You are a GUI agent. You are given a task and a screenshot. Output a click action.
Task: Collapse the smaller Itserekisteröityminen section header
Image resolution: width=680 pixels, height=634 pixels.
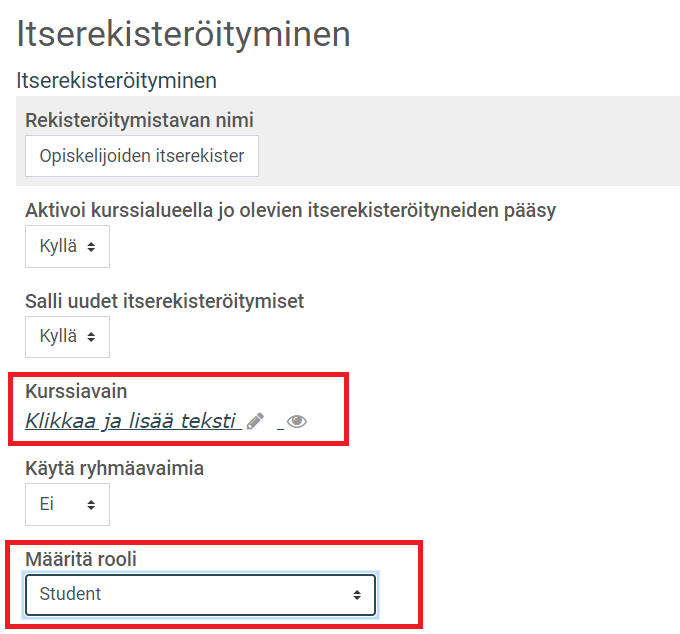pos(117,81)
